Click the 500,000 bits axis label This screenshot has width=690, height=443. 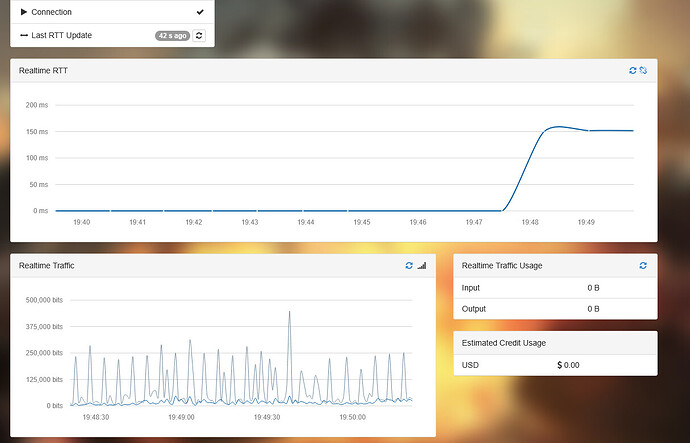coord(44,300)
